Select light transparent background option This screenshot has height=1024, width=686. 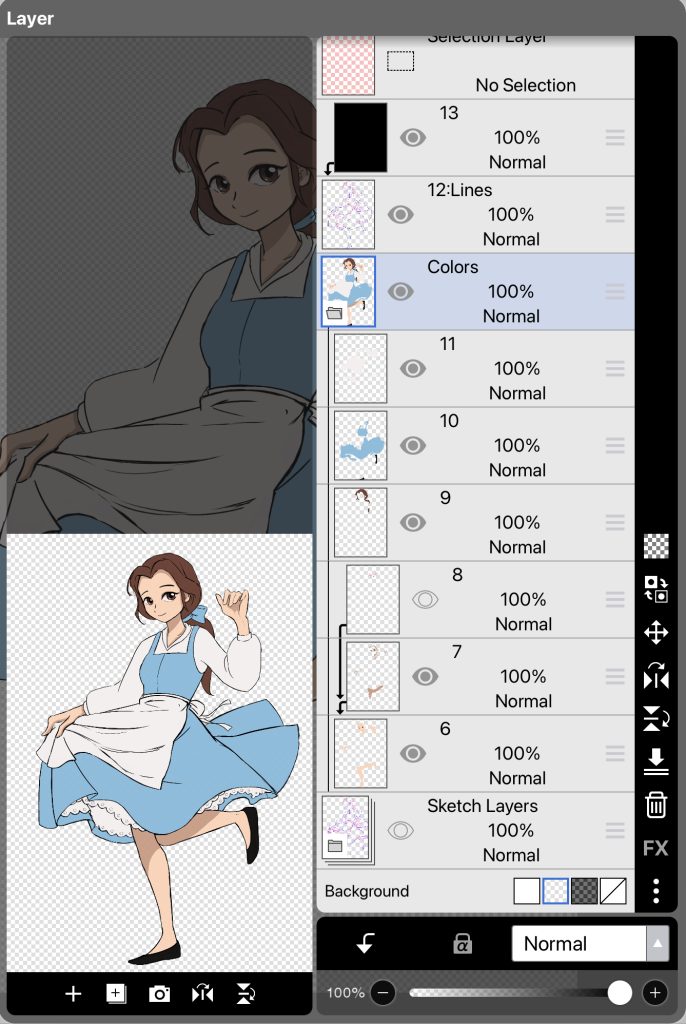pos(555,891)
